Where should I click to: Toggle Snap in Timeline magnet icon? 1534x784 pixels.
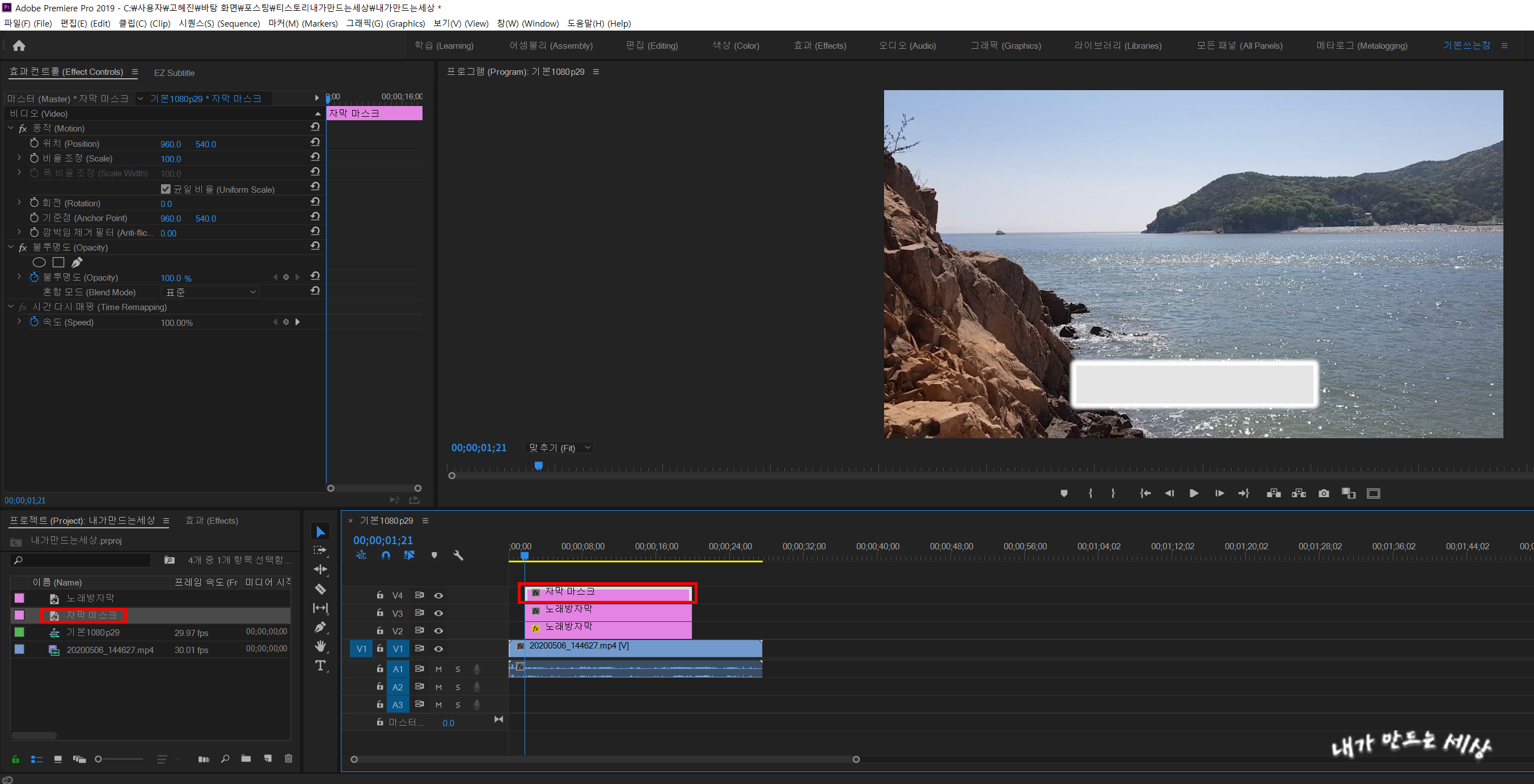point(386,555)
